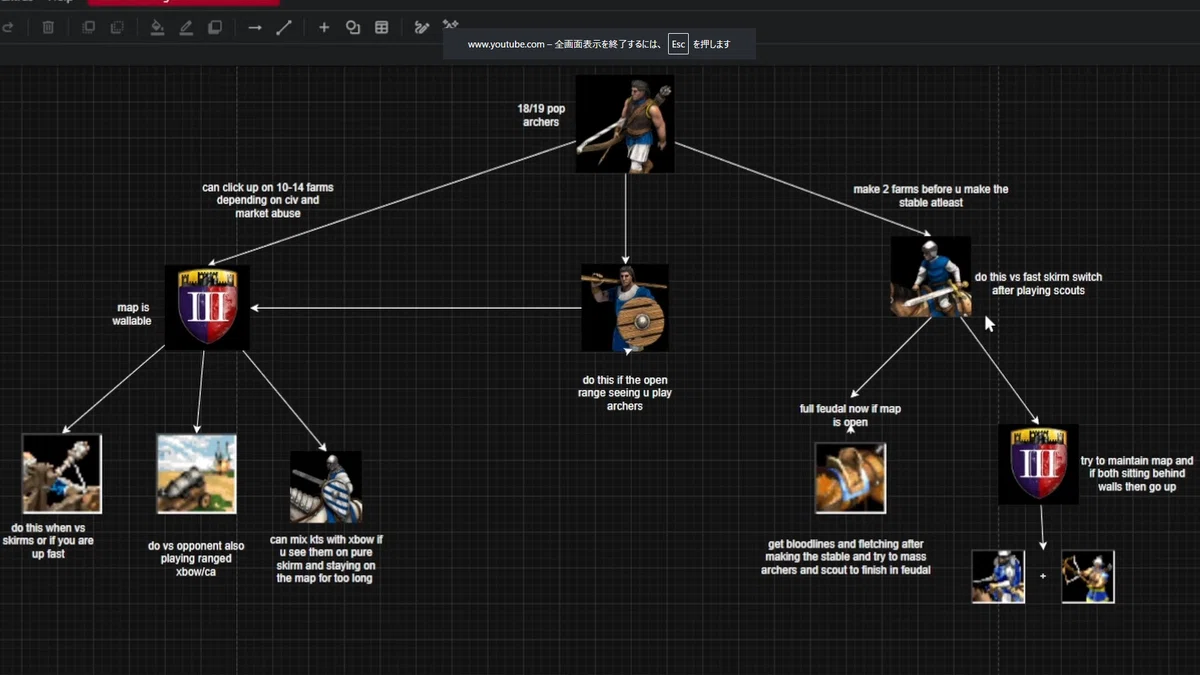Click the 'map is wallable' label
1200x675 pixels.
click(131, 315)
